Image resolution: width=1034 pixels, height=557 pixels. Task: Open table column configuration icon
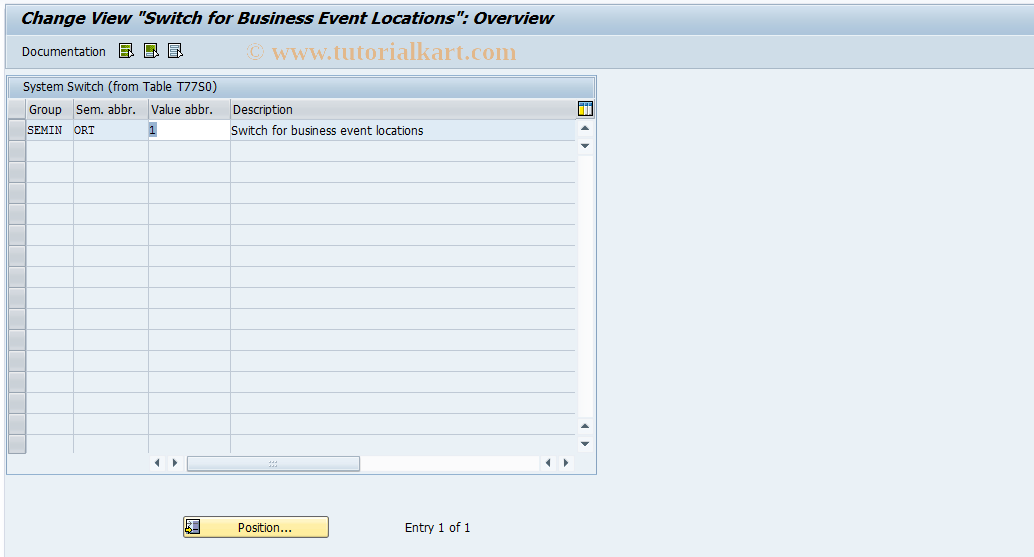[585, 109]
